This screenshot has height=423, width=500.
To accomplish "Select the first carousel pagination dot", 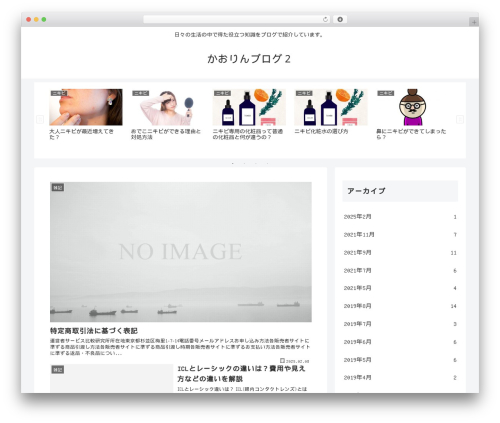I will click(233, 163).
